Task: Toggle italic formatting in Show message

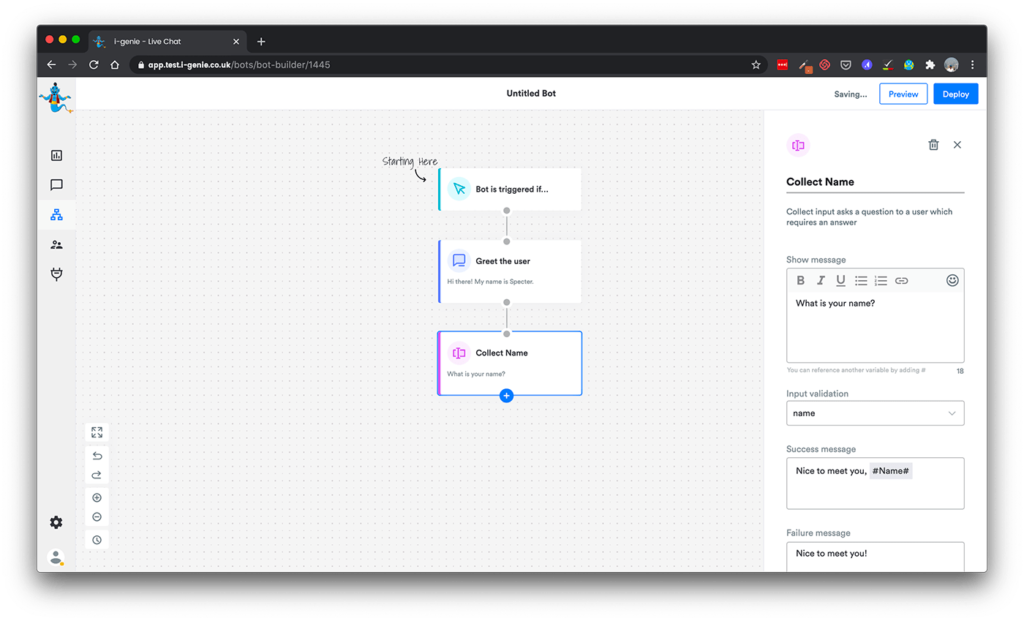Action: (821, 281)
